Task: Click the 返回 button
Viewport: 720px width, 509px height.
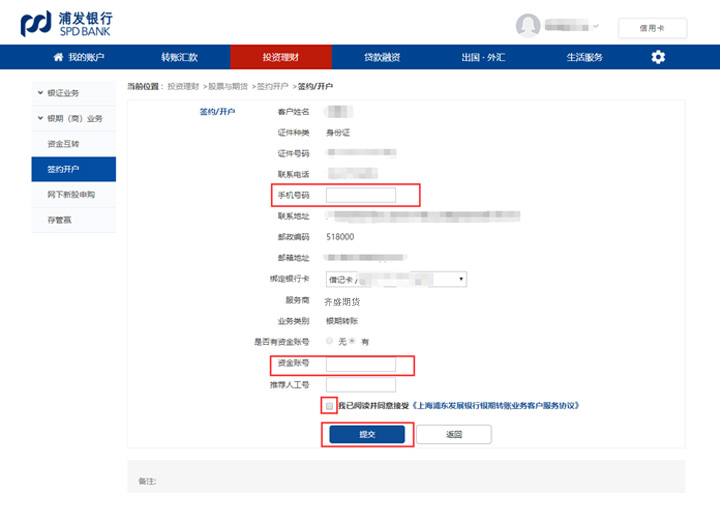Action: click(x=453, y=434)
